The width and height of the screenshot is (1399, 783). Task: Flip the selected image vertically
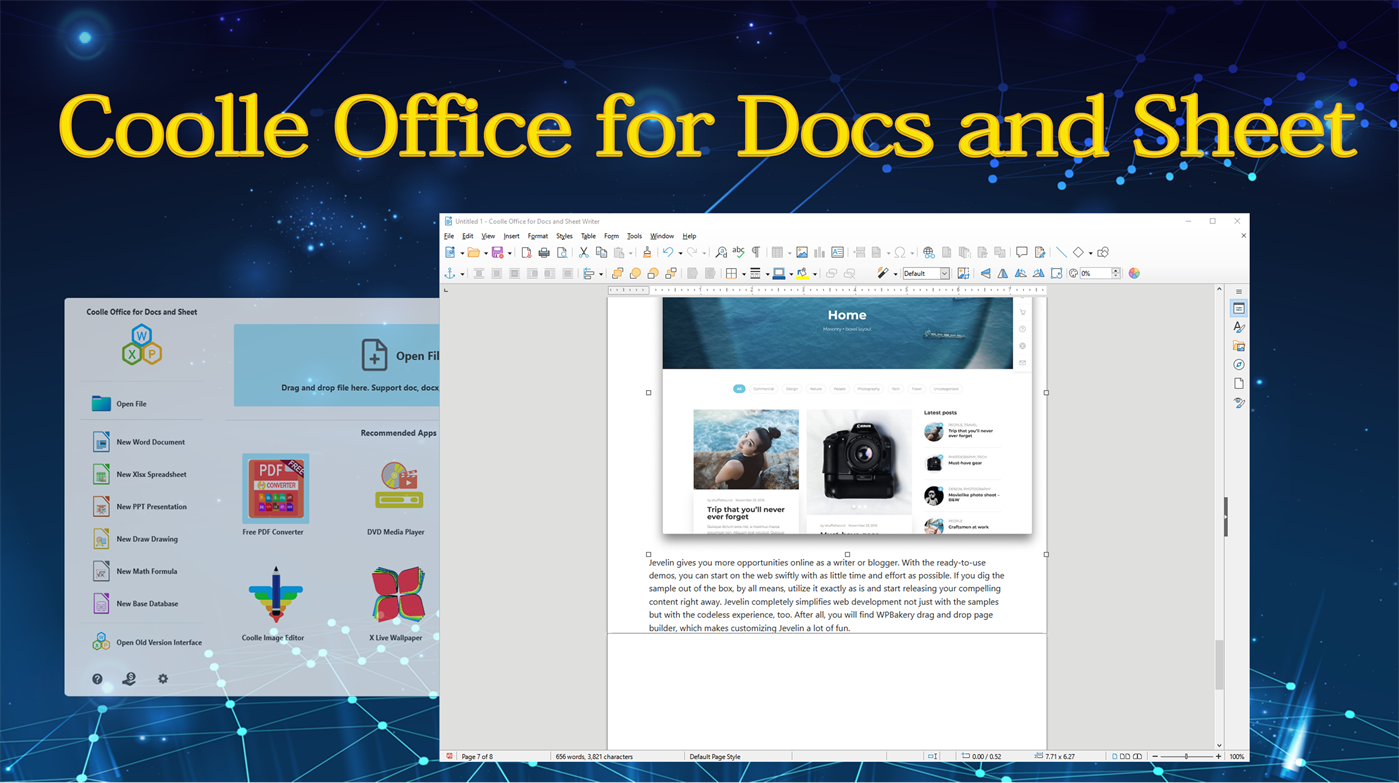(985, 273)
